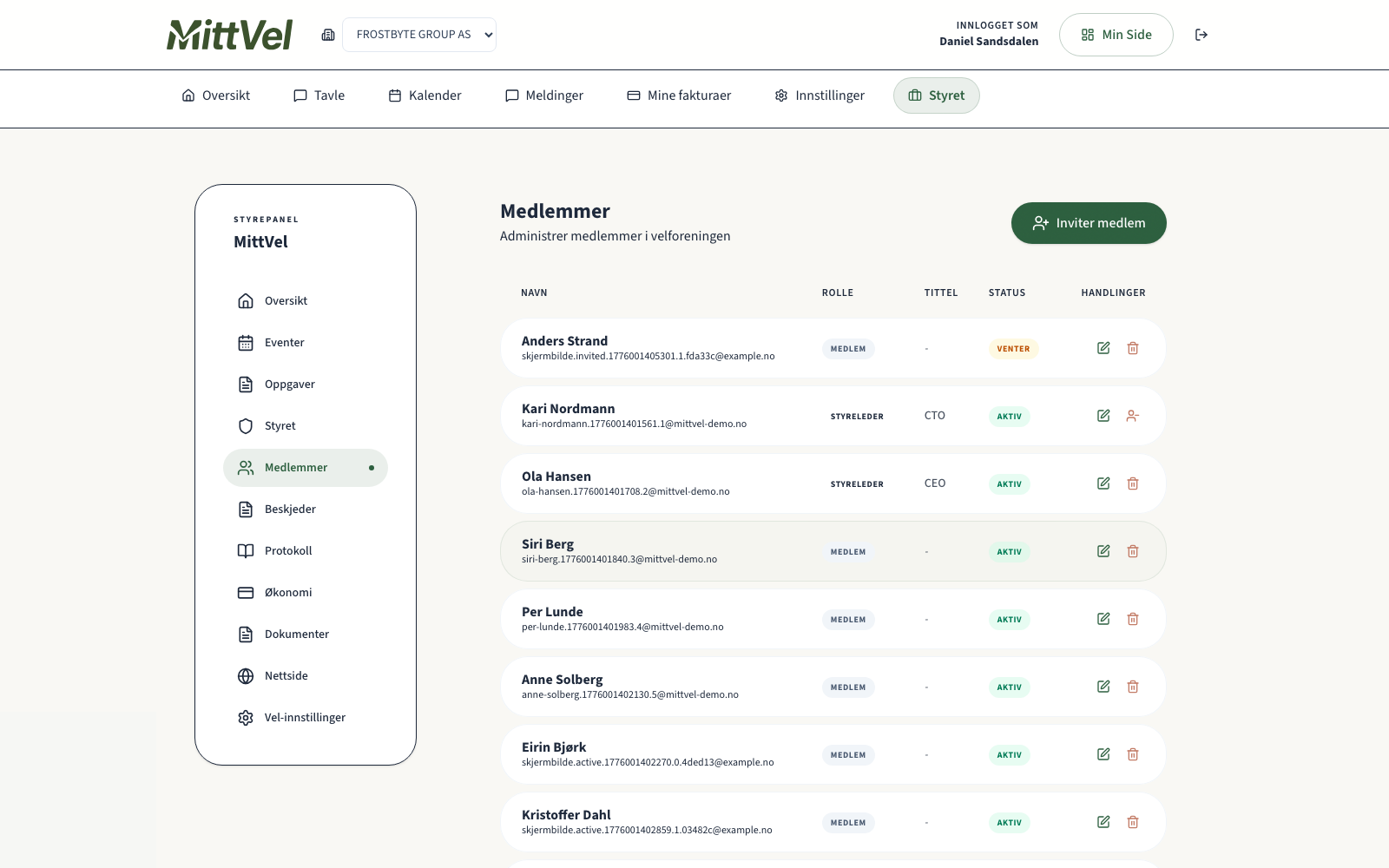Open the Min Side button
The image size is (1389, 868).
(1116, 35)
